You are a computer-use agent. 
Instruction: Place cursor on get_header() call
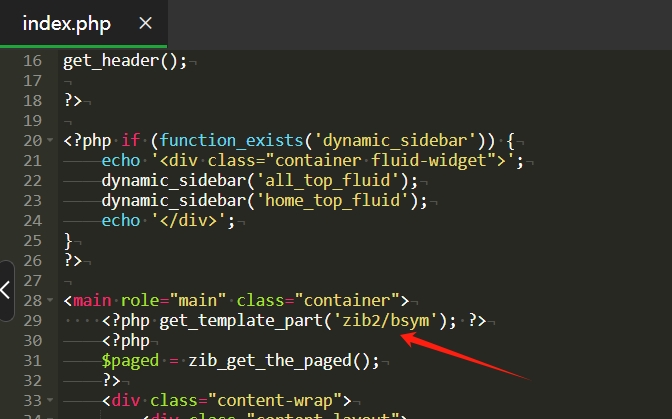click(x=120, y=61)
